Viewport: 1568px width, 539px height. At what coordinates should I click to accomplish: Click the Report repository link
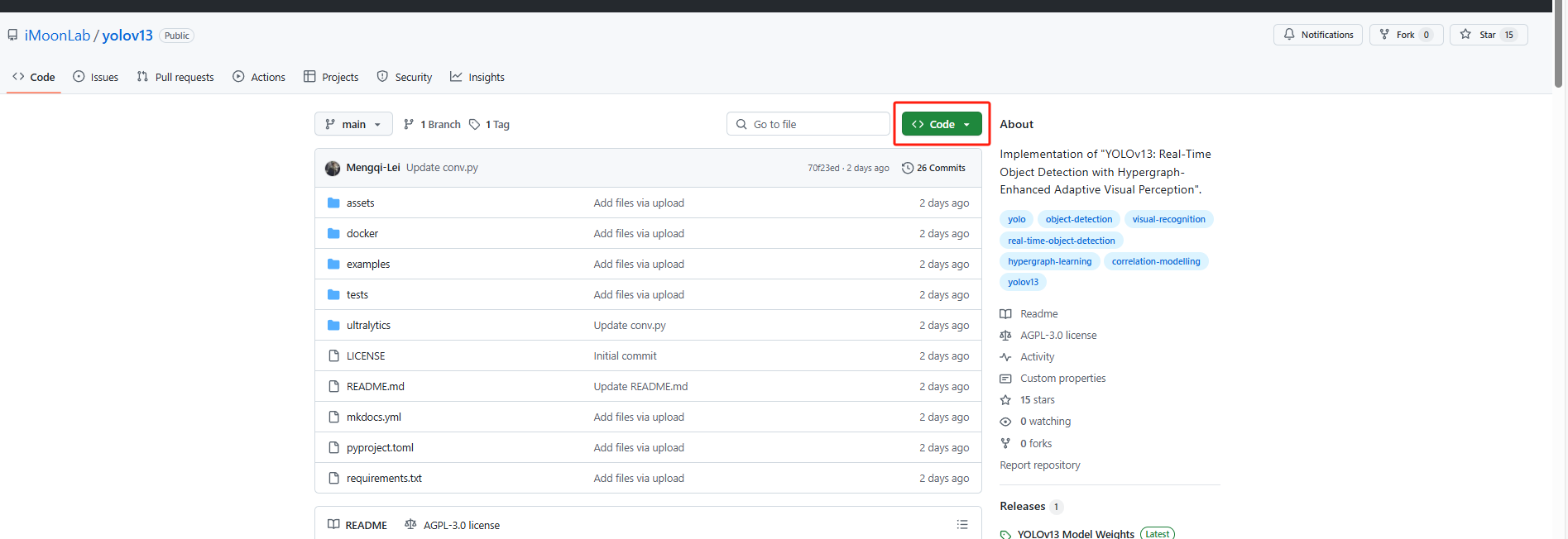click(1040, 465)
